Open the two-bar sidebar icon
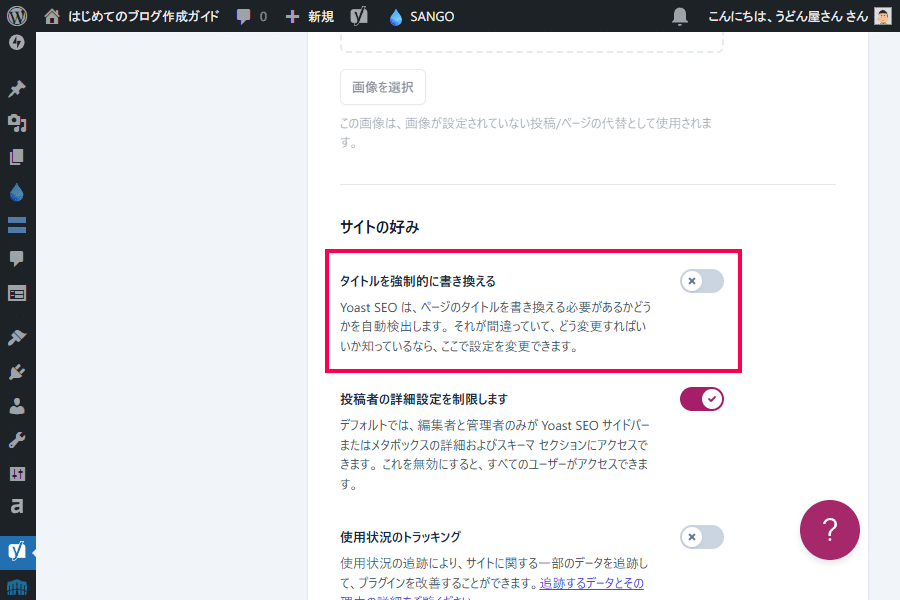Image resolution: width=900 pixels, height=600 pixels. tap(17, 225)
